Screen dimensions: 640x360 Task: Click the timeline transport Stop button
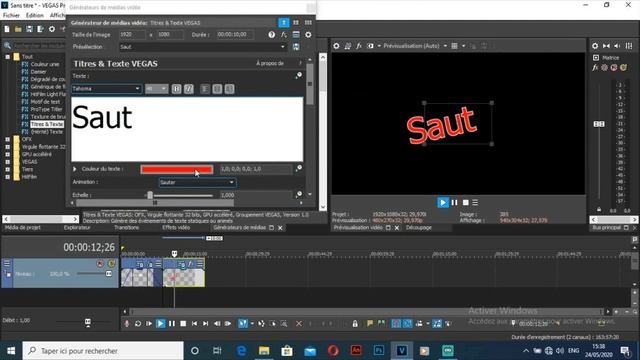pyautogui.click(x=183, y=324)
